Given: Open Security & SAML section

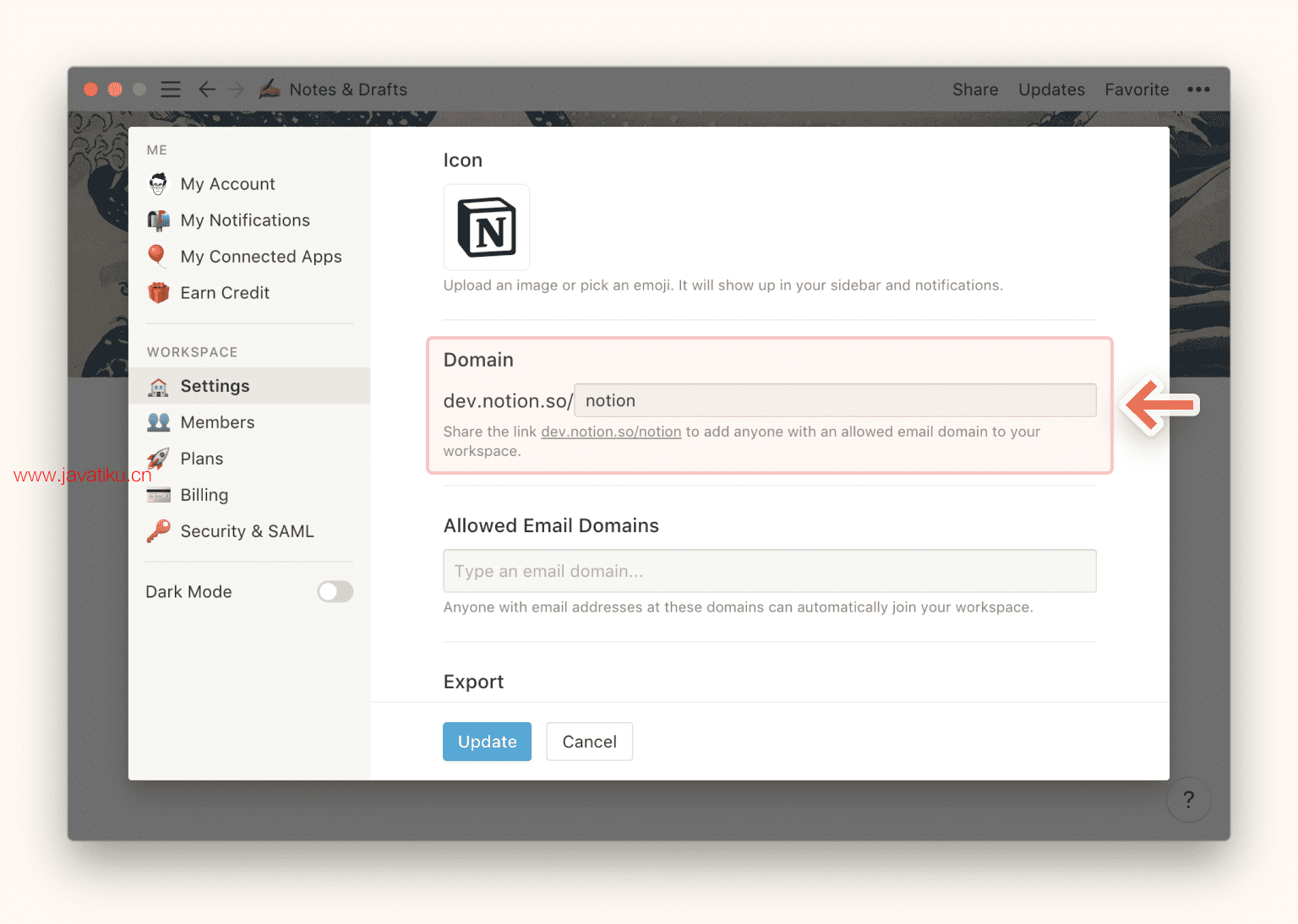Looking at the screenshot, I should click(x=249, y=530).
